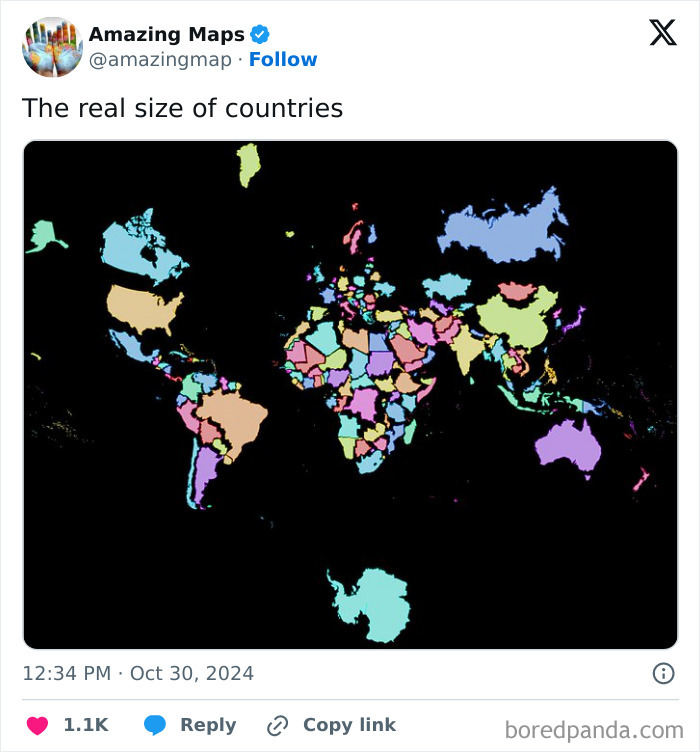Click the @amazingmap handle
The height and width of the screenshot is (752, 700).
click(x=161, y=60)
